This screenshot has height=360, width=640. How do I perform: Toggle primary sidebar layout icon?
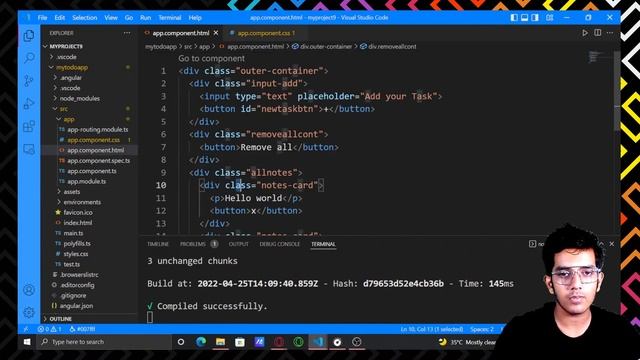[514, 18]
